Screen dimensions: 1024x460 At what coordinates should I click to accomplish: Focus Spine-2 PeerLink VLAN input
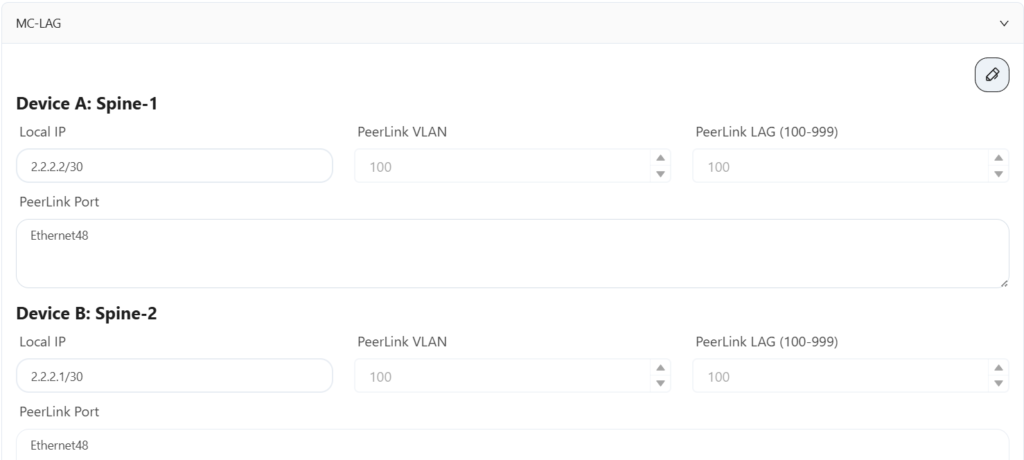pyautogui.click(x=500, y=376)
